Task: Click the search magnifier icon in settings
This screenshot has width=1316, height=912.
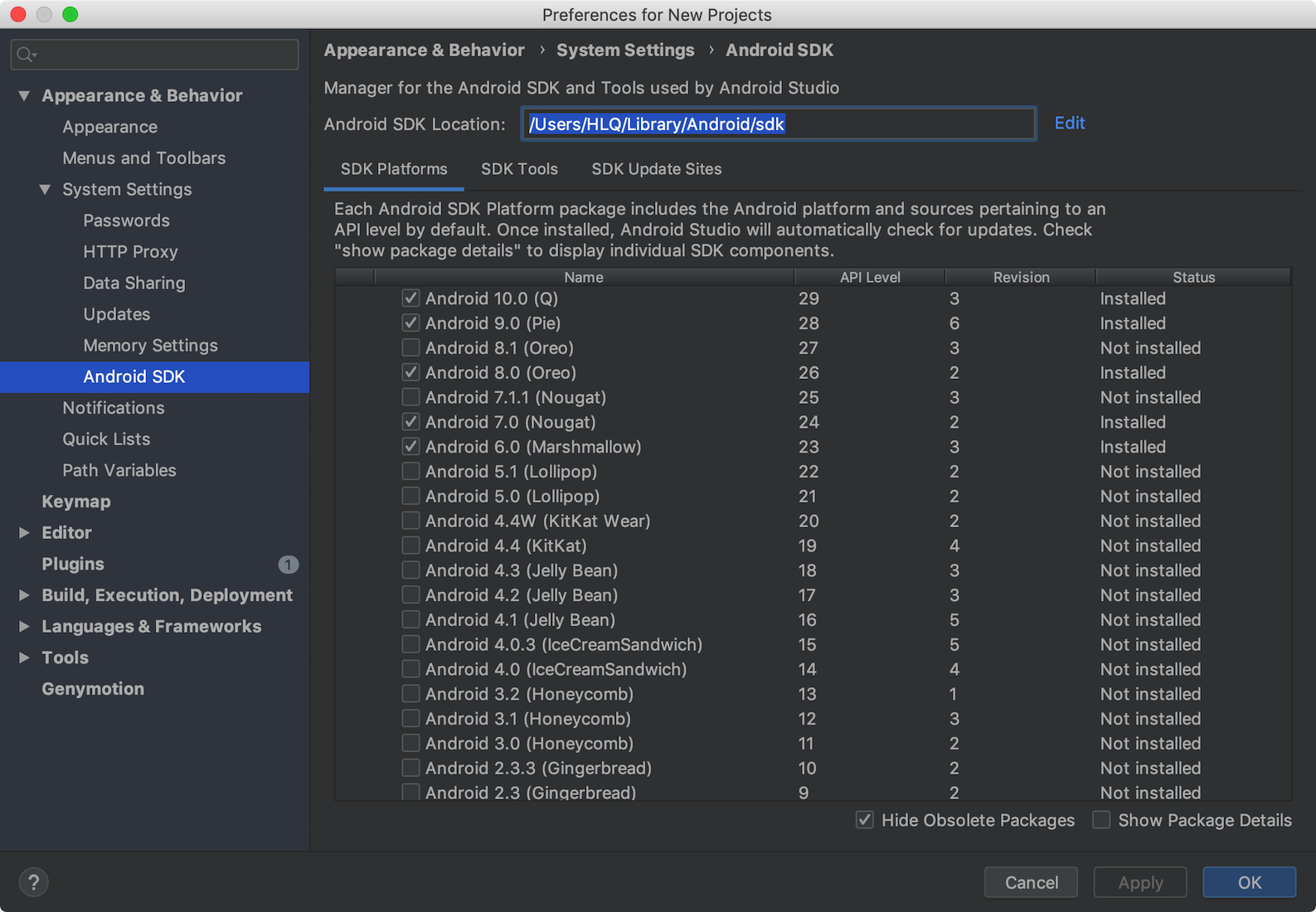Action: coord(27,55)
